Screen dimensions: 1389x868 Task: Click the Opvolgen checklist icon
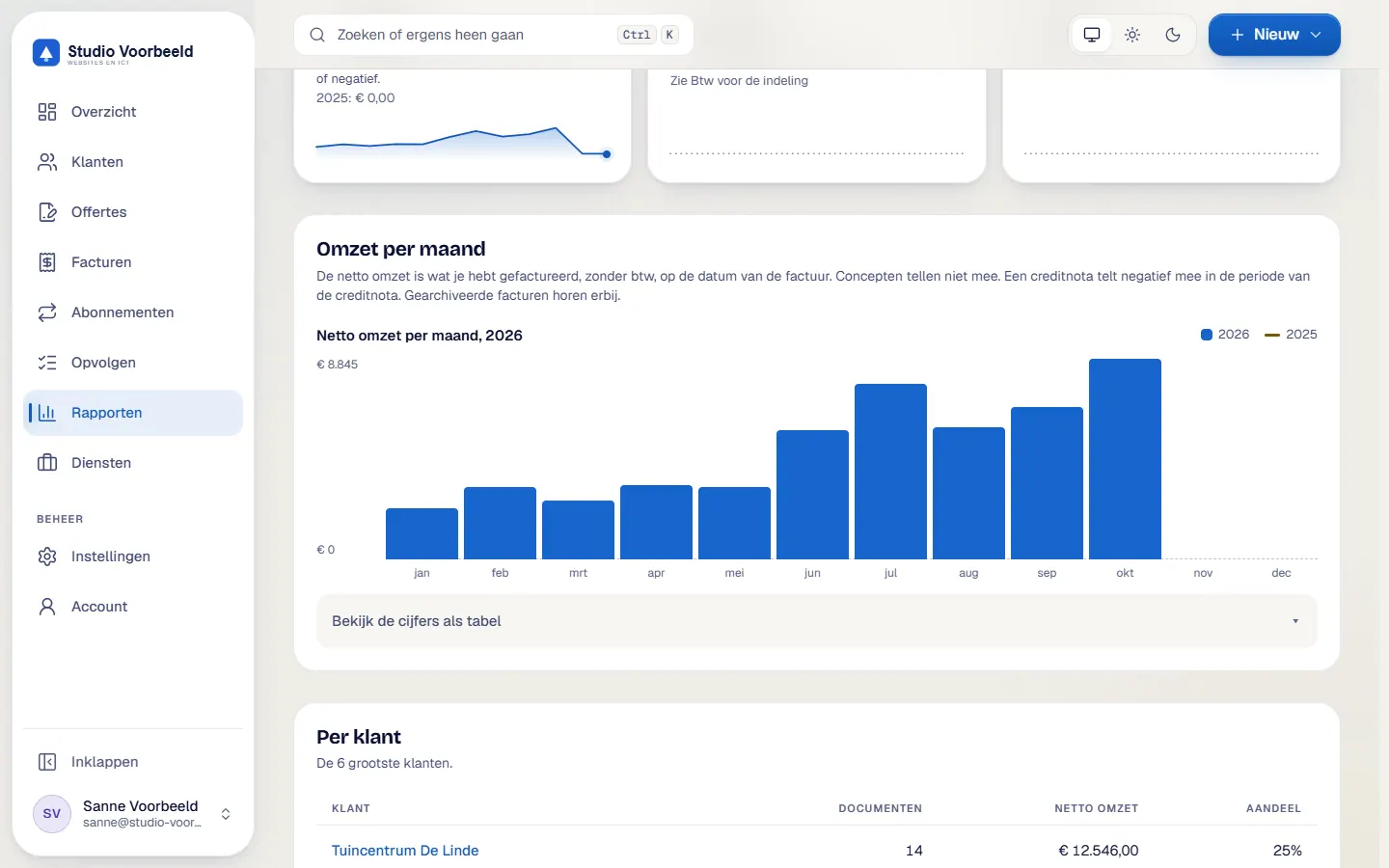[x=47, y=363]
